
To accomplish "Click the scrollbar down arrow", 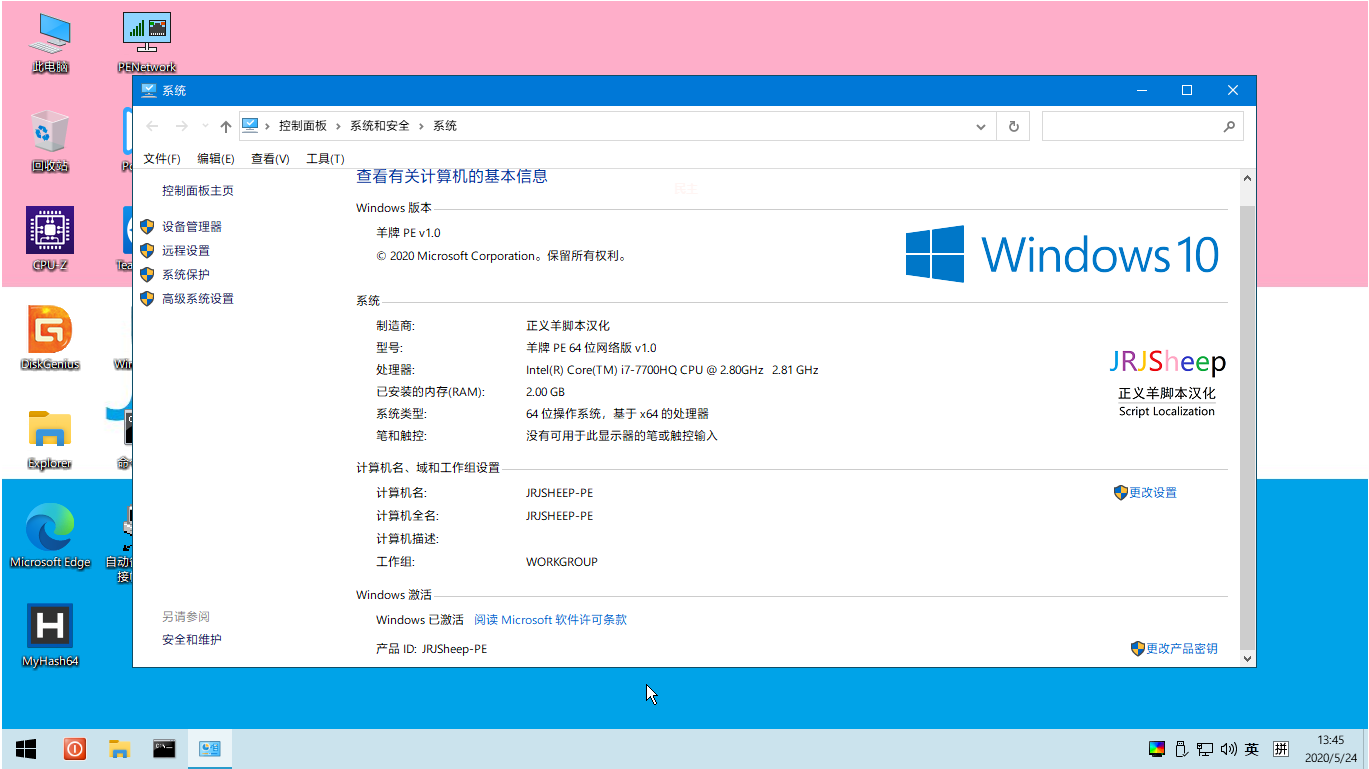I will 1247,658.
